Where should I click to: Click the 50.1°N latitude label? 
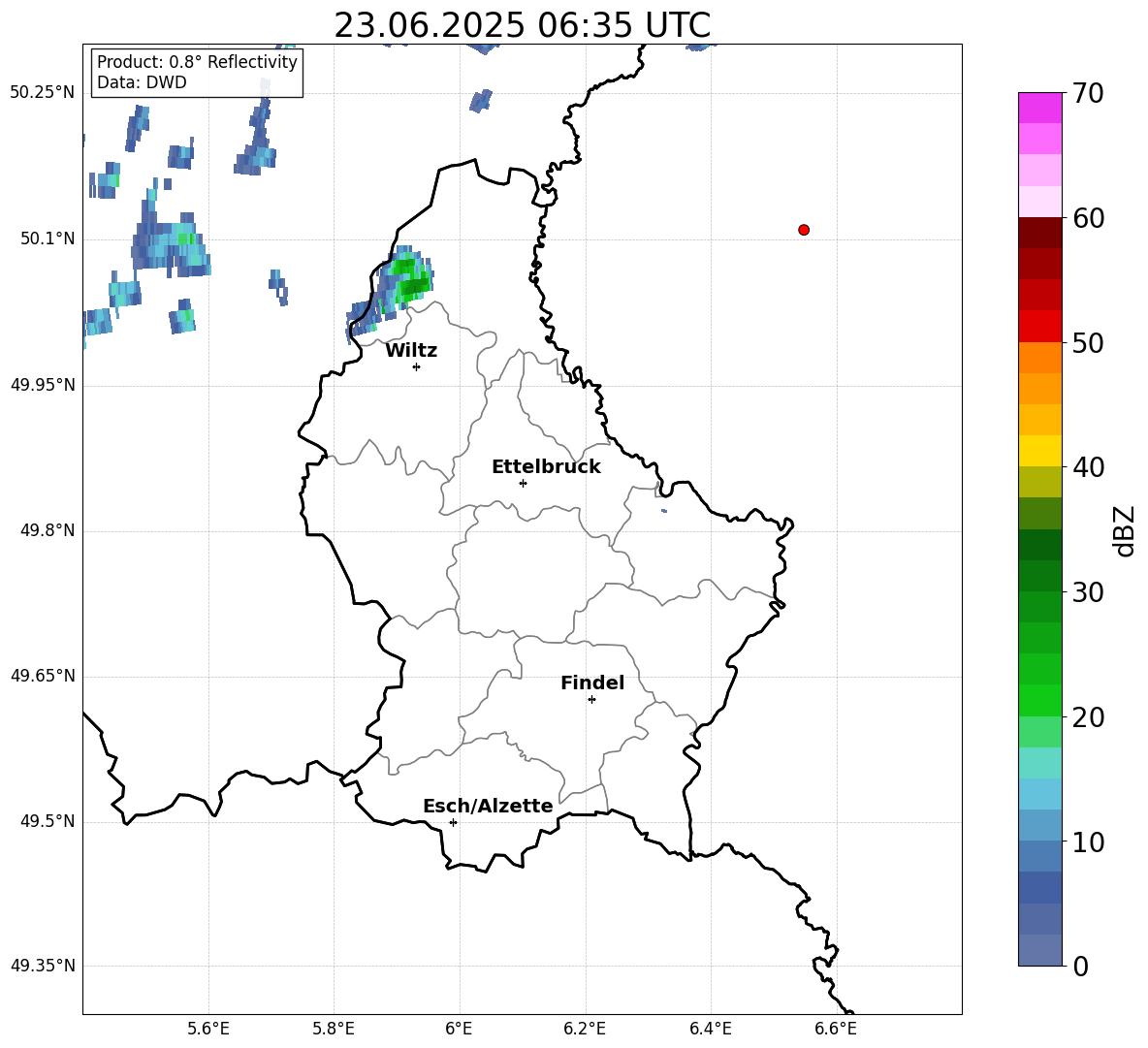point(48,238)
